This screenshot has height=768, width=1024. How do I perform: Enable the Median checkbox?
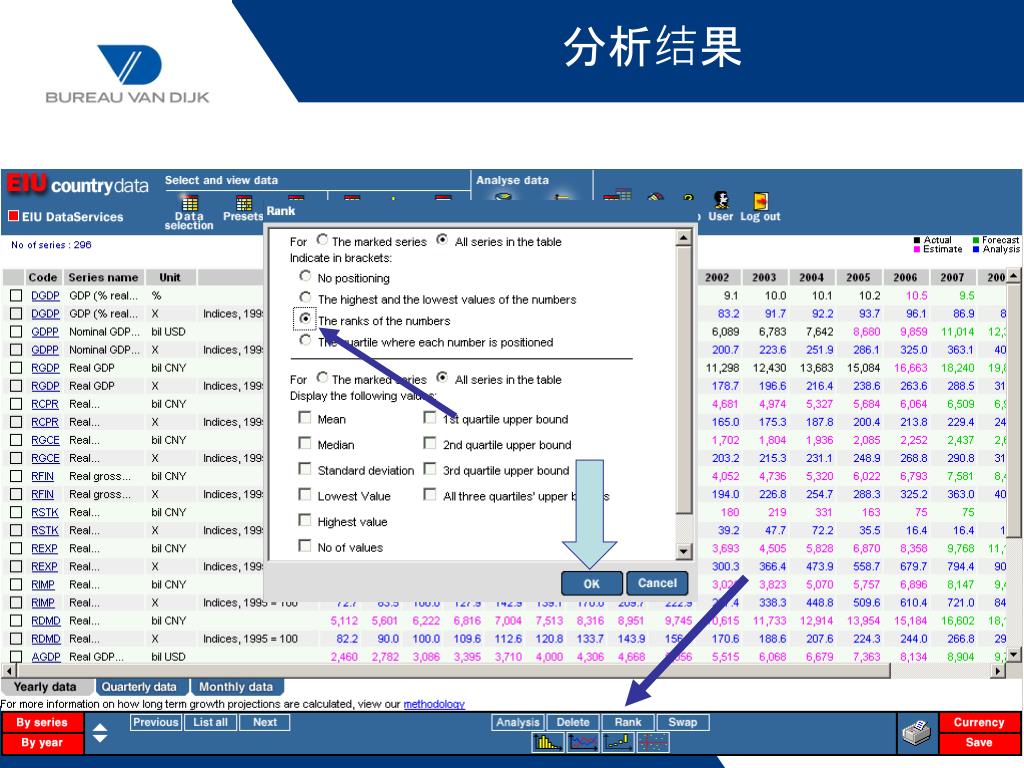pyautogui.click(x=304, y=443)
